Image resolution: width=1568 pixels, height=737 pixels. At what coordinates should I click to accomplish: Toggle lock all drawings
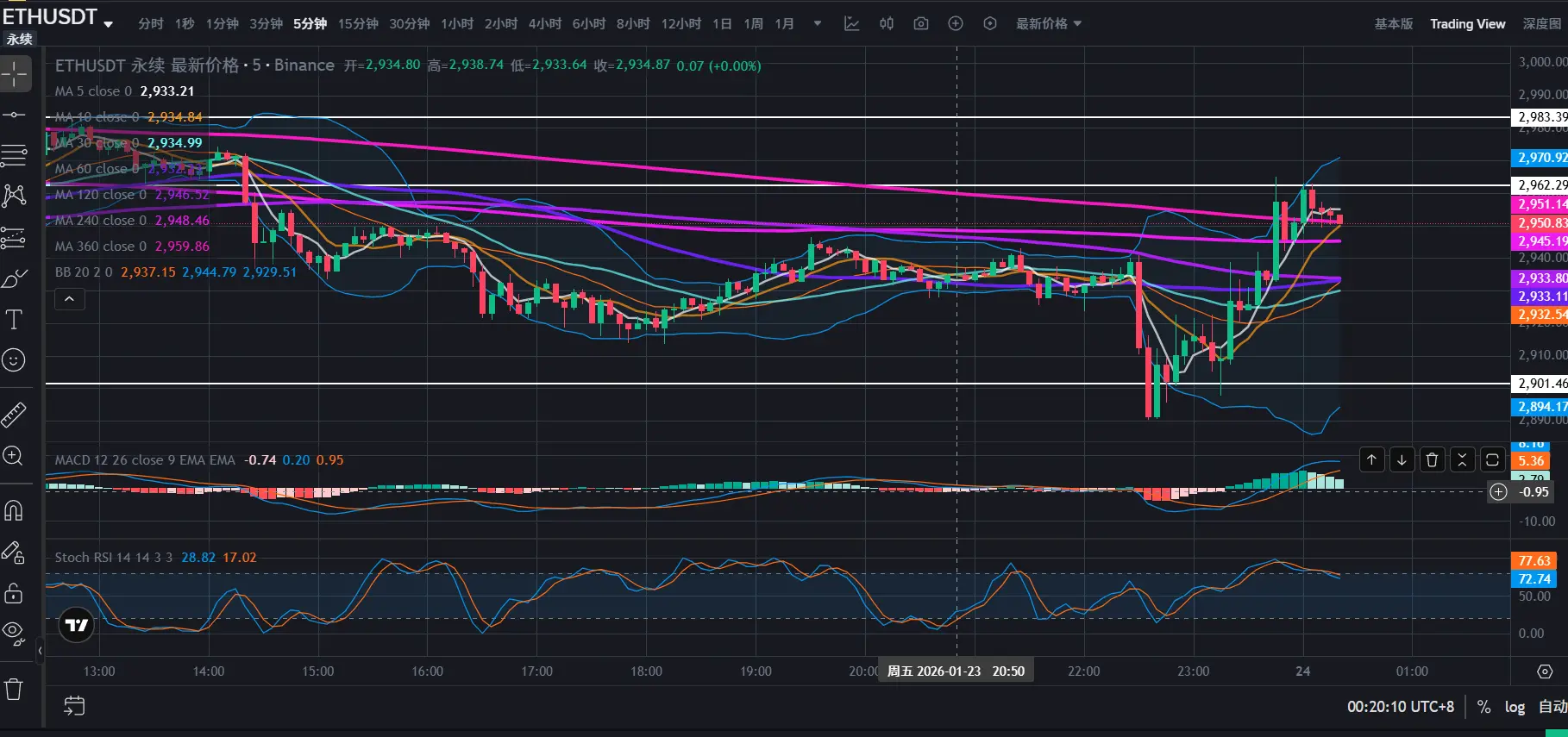(15, 593)
